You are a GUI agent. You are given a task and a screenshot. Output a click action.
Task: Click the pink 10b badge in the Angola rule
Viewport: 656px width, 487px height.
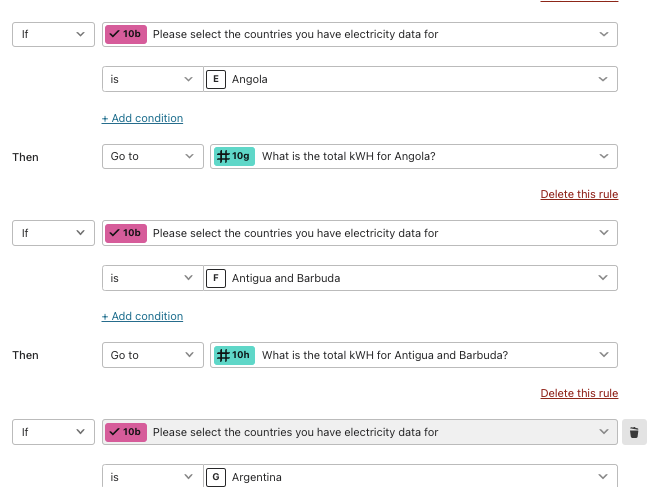pos(126,34)
